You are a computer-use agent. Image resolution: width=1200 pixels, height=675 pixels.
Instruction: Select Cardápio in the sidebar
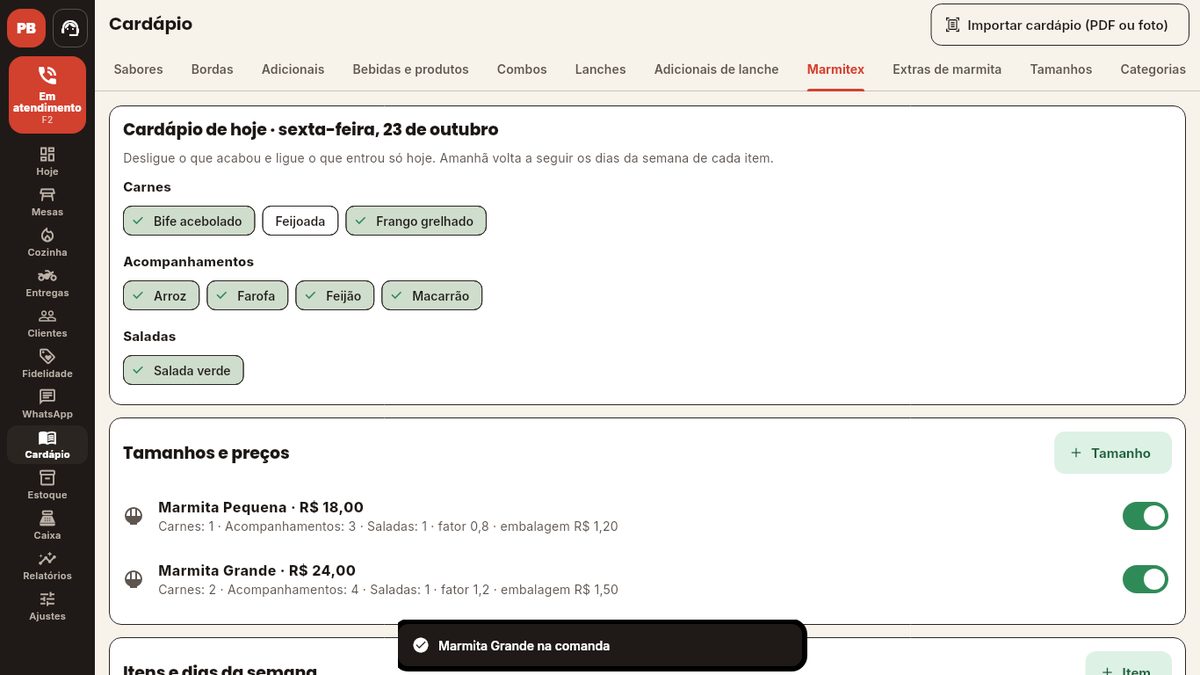point(47,445)
